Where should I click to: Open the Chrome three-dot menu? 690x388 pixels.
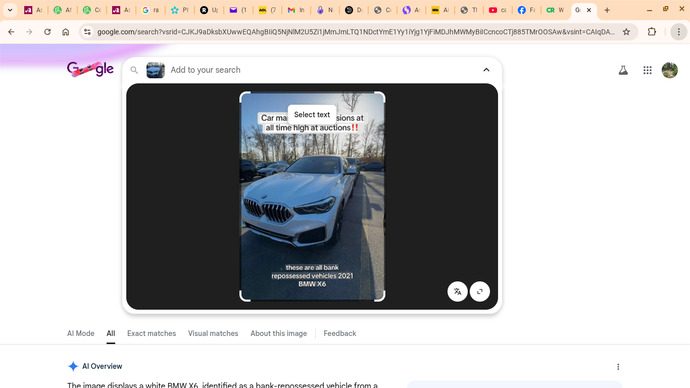pos(679,32)
